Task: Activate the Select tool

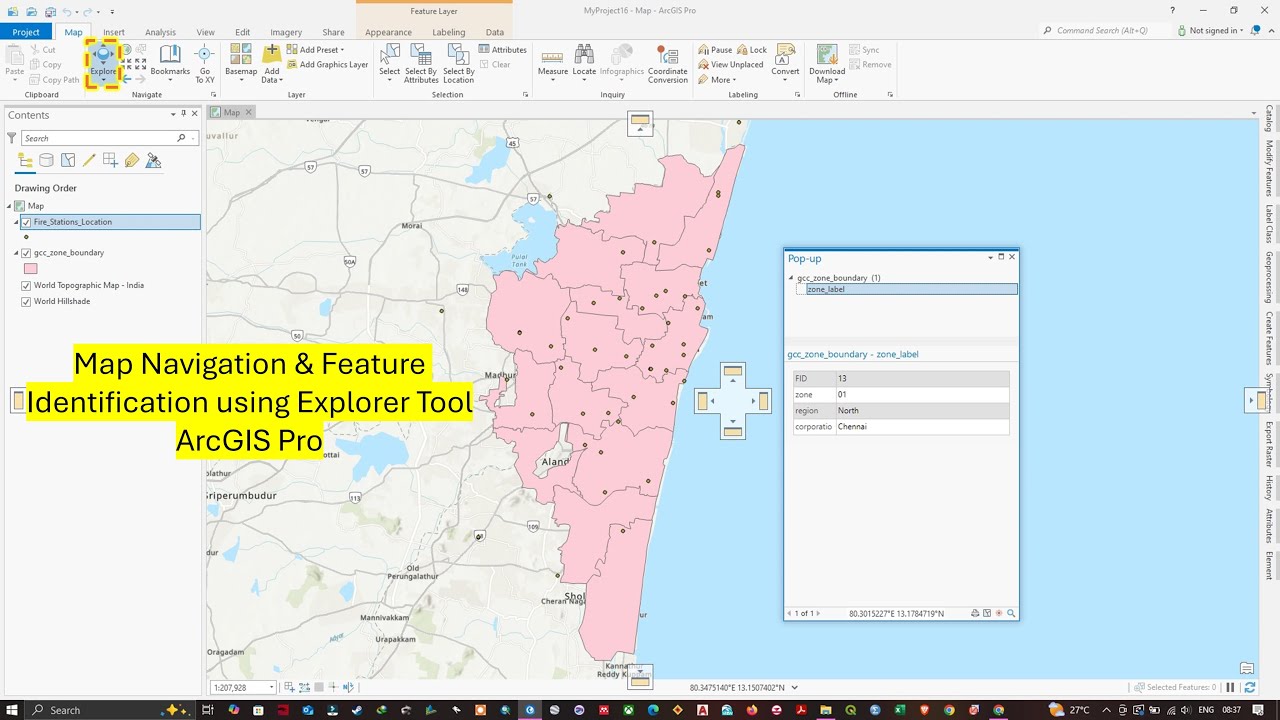Action: (x=389, y=62)
